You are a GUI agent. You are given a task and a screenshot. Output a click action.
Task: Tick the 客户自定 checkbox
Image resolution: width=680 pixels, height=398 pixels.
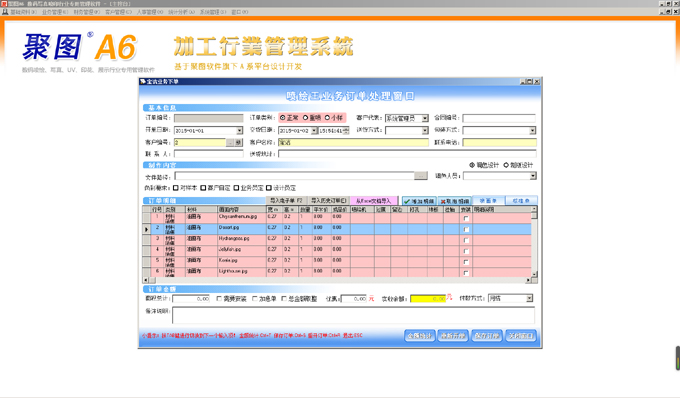[x=203, y=188]
